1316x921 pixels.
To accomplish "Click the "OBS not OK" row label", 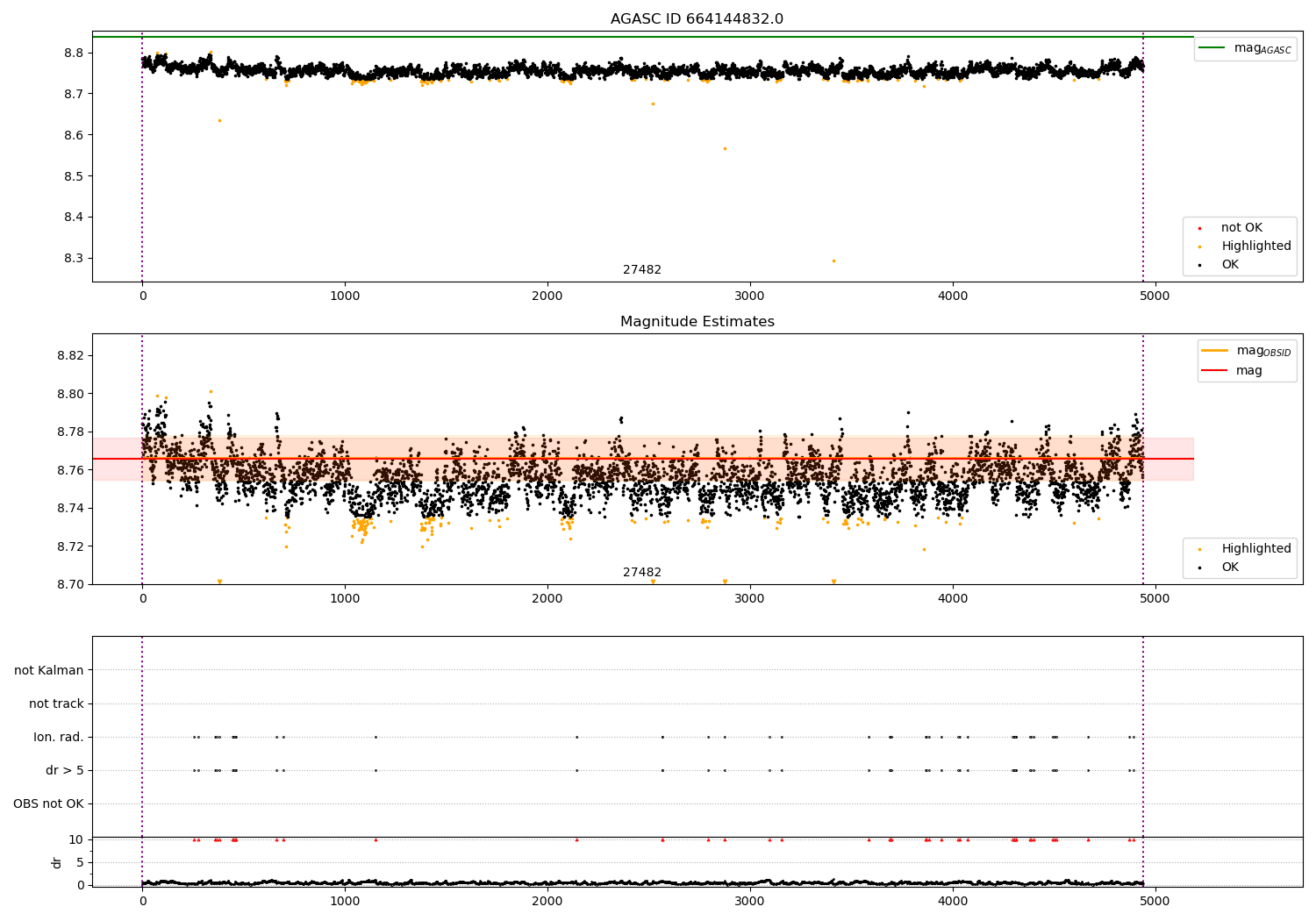I will click(48, 803).
